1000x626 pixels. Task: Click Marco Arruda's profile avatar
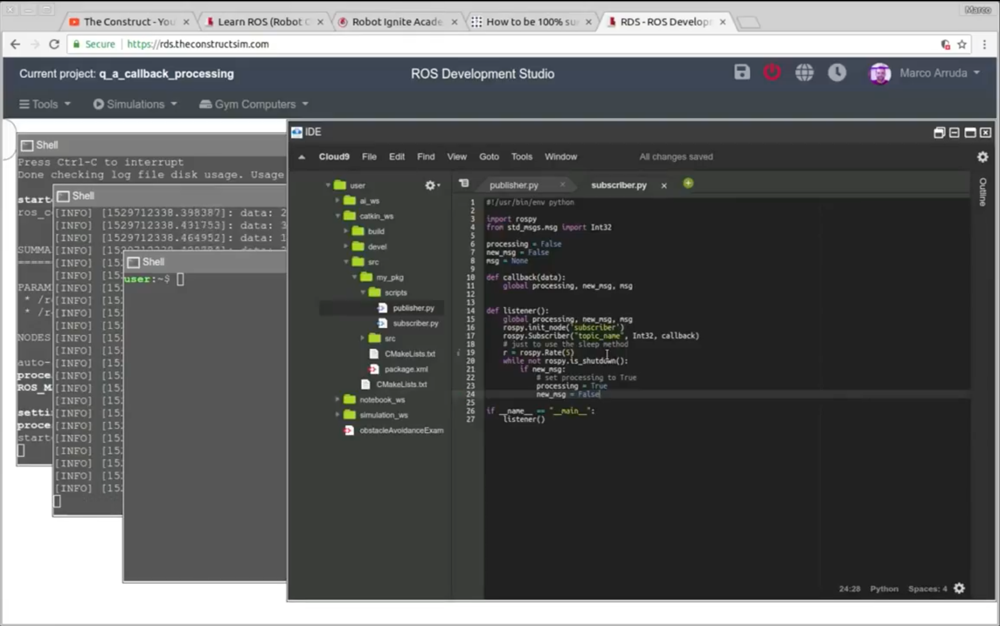(x=880, y=73)
